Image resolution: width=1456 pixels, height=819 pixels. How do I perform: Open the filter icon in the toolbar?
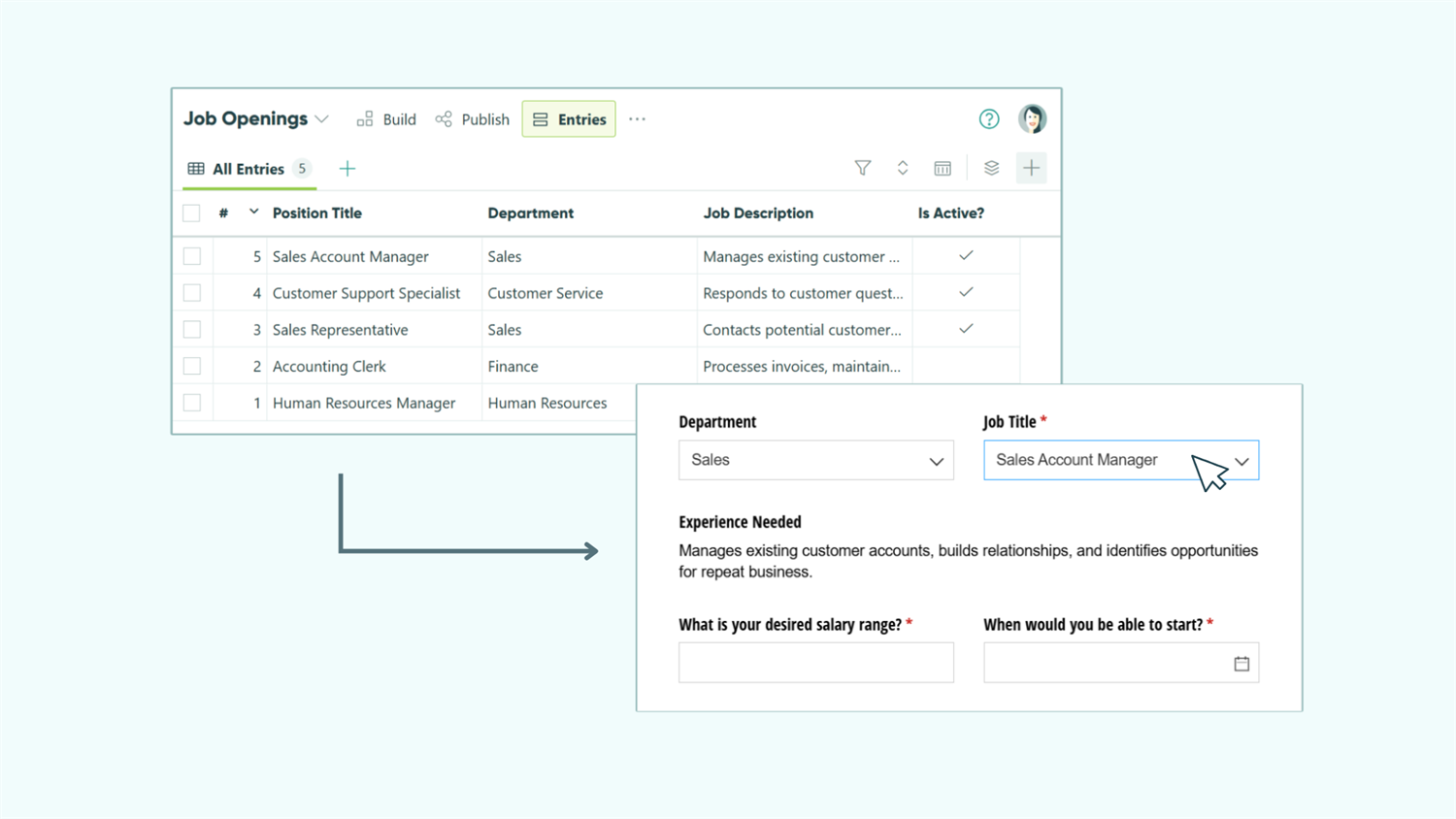tap(863, 167)
